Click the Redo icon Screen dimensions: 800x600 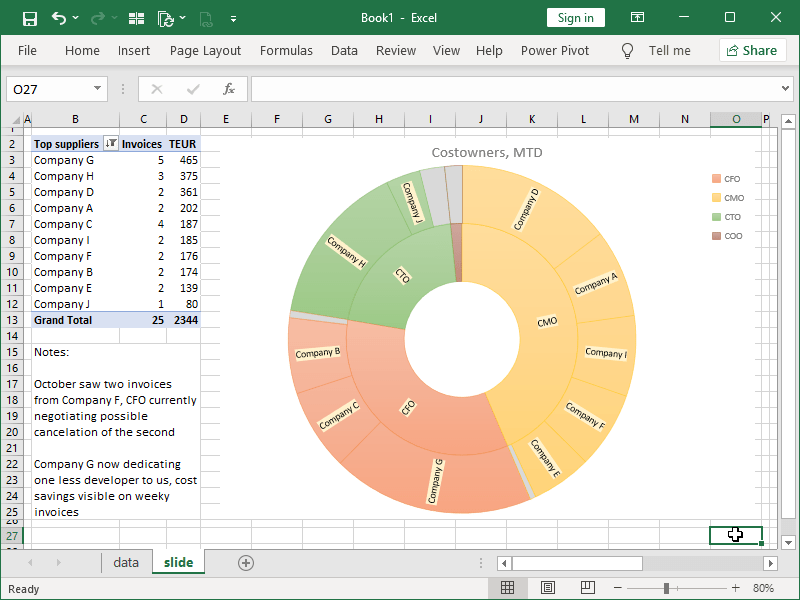96,17
